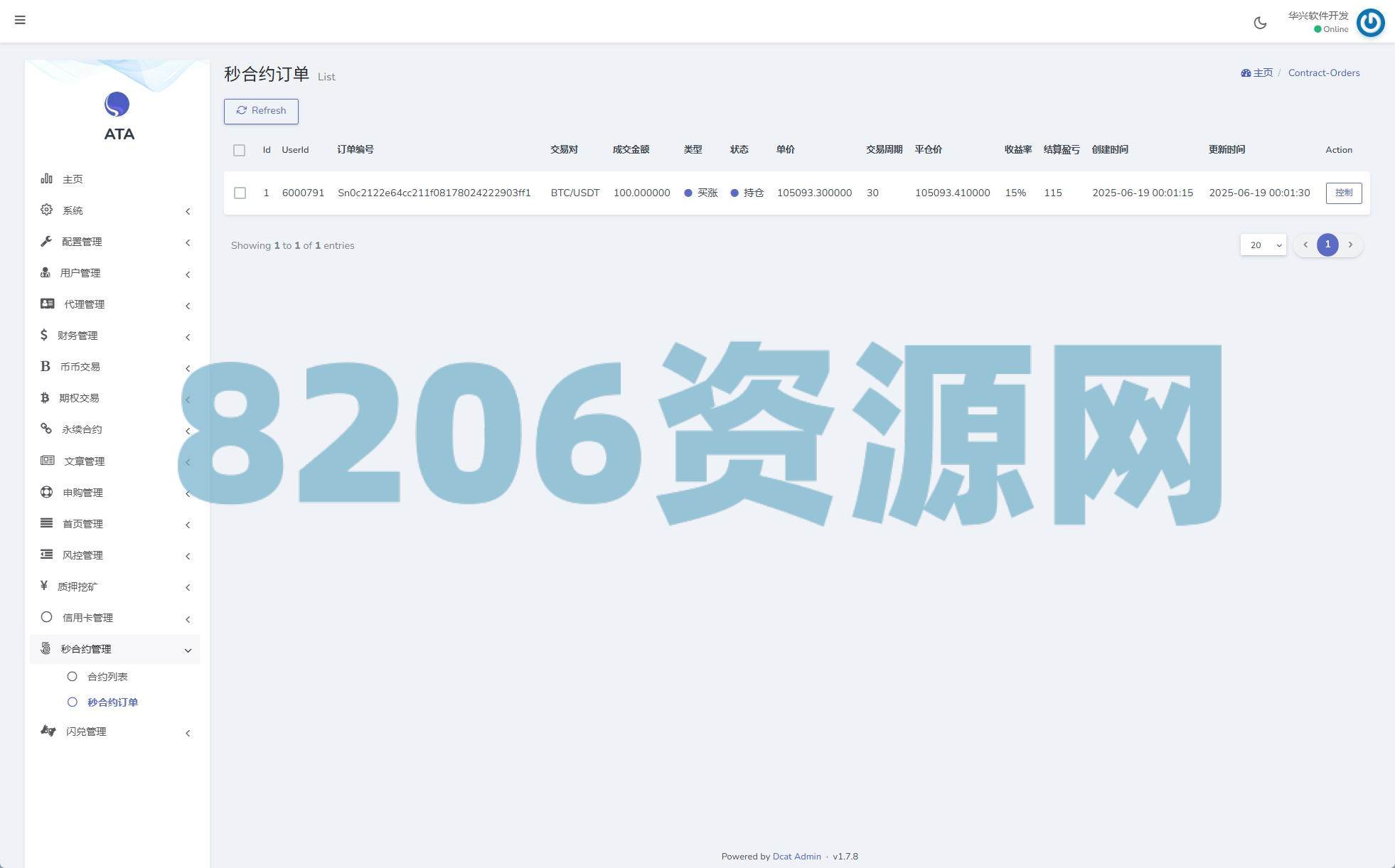
Task: Click the 控制 action button
Action: tap(1343, 193)
